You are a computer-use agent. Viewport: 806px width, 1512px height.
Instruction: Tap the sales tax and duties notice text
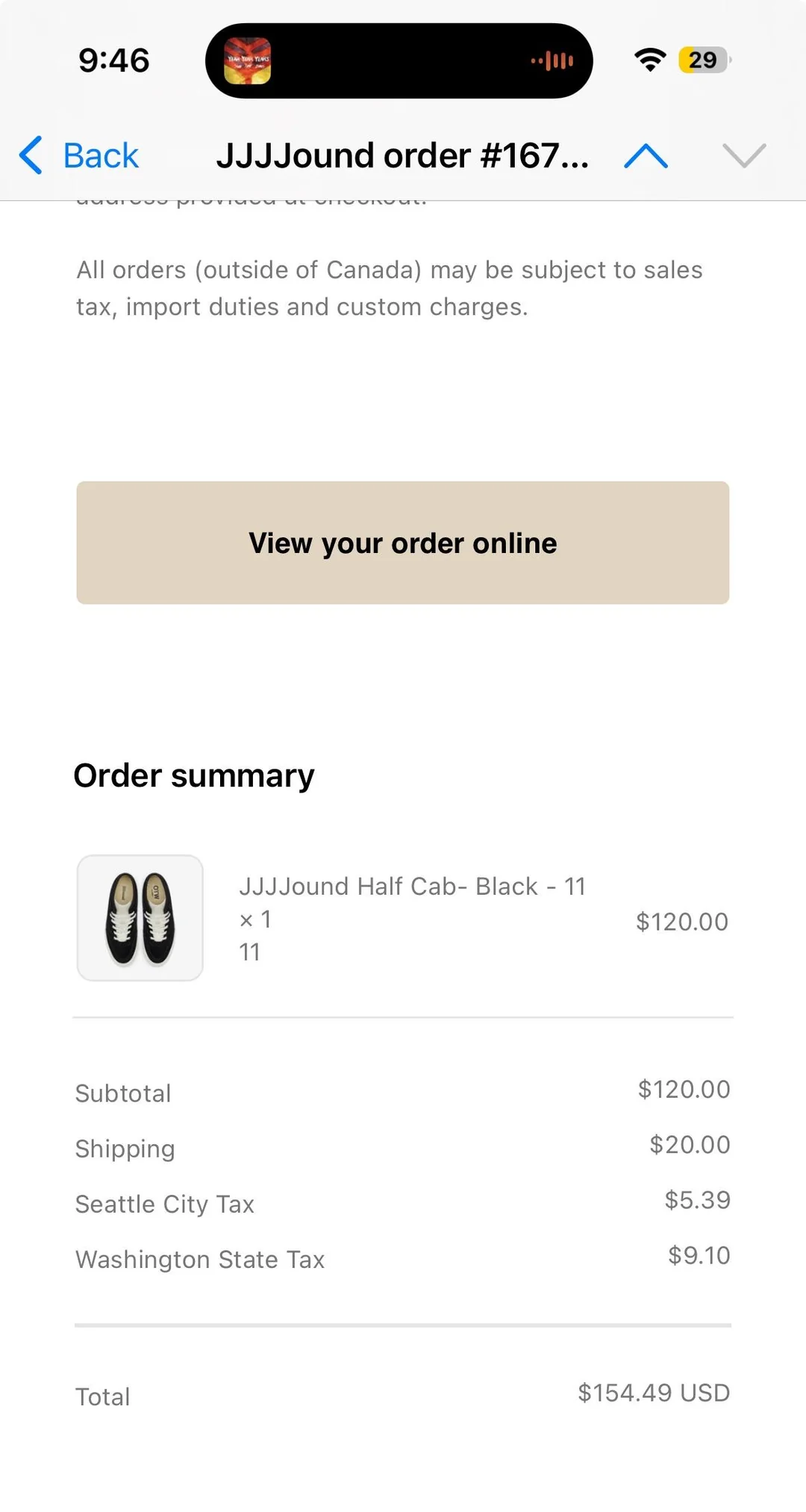pyautogui.click(x=390, y=288)
